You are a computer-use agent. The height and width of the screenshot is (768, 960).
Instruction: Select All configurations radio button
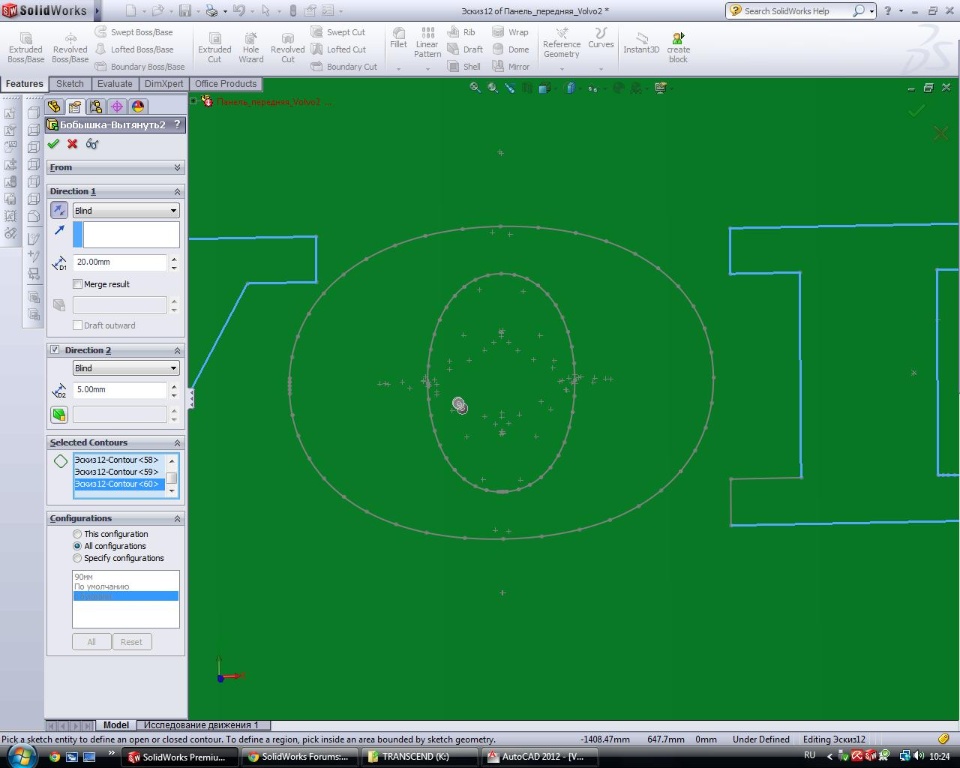(77, 546)
